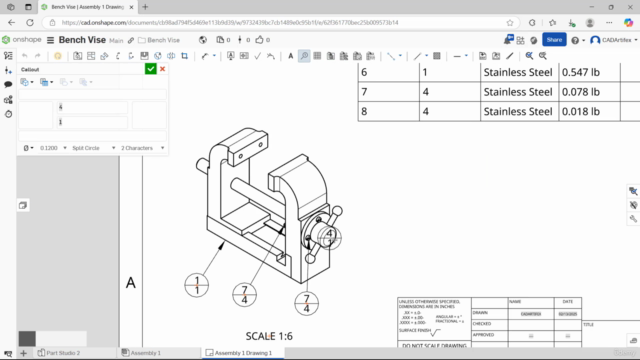
Task: Open the notifications bell icon
Action: click(508, 40)
